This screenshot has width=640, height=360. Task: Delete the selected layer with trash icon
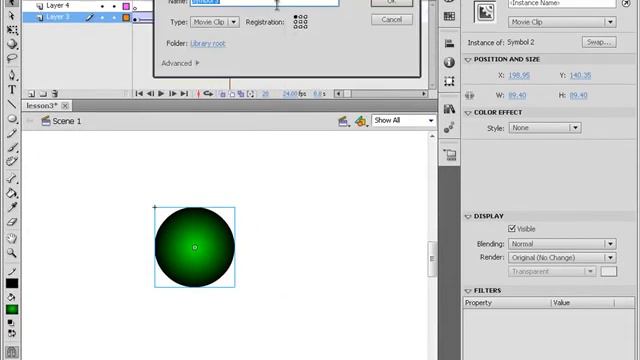point(55,94)
